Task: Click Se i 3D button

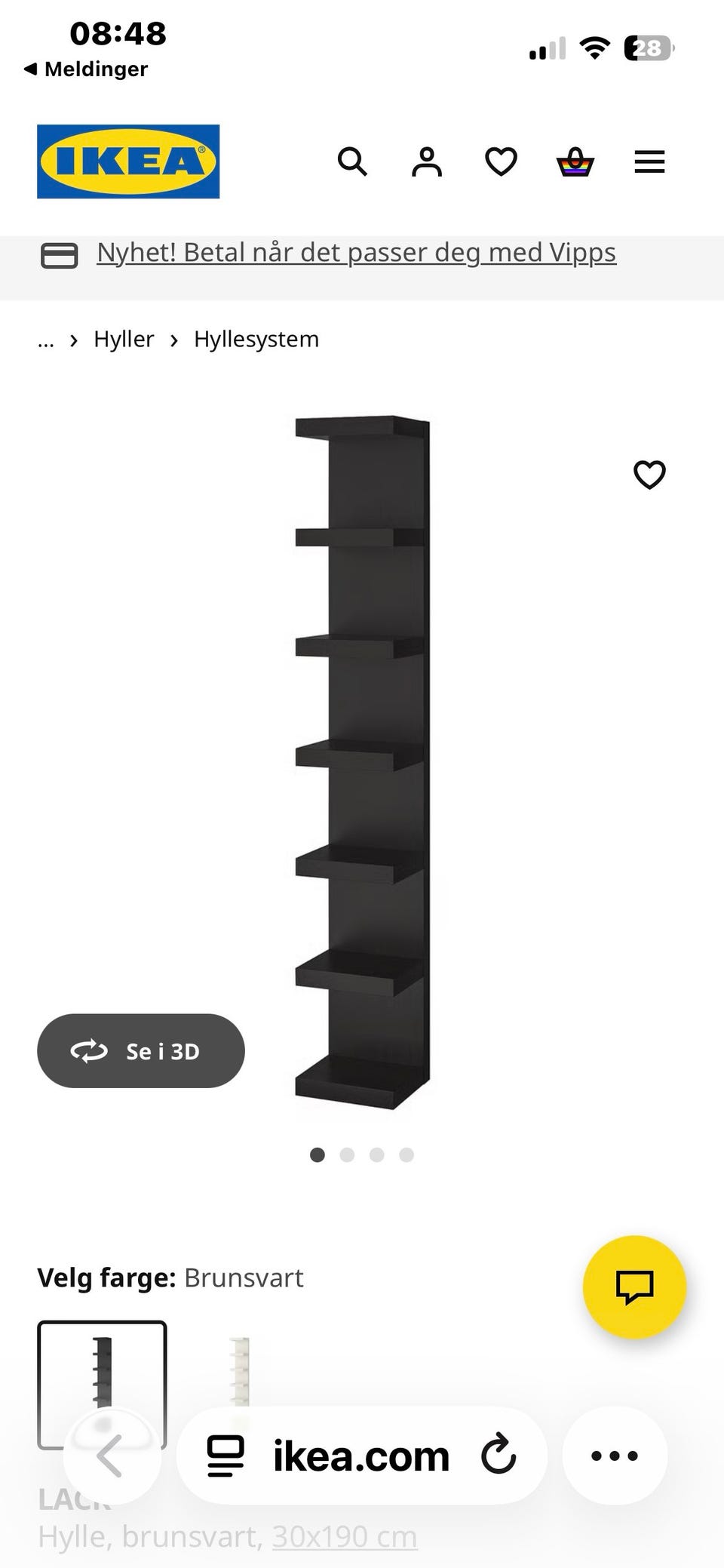Action: pos(141,1050)
